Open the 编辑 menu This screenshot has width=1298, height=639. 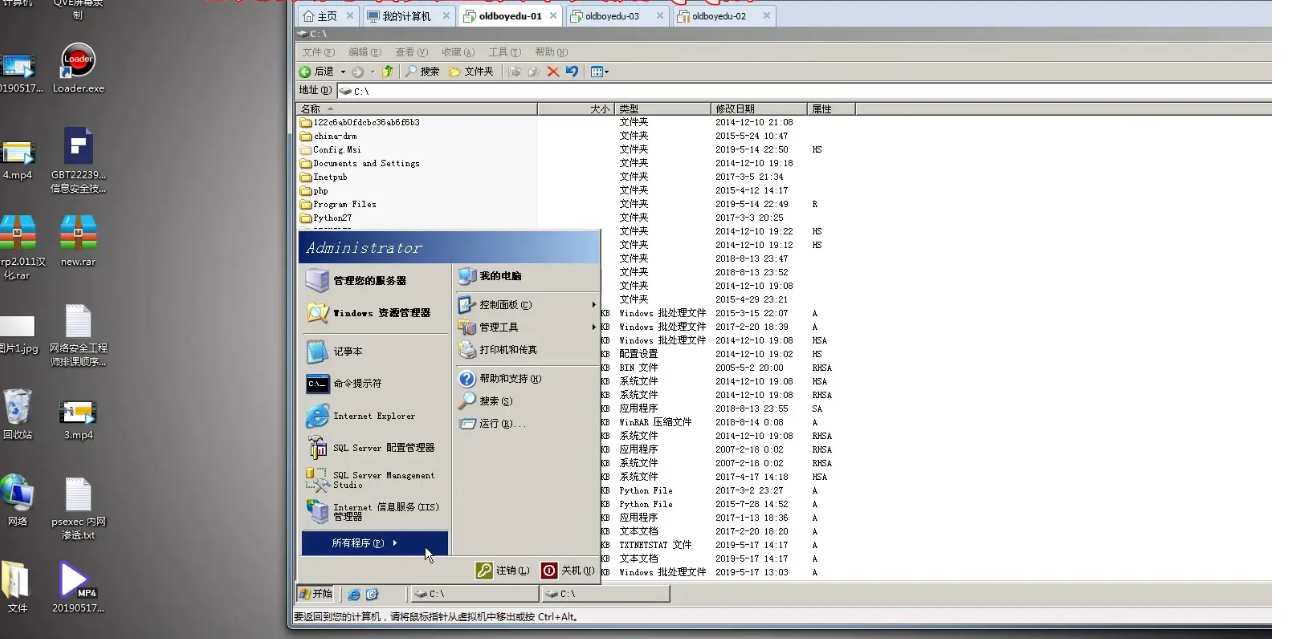364,52
